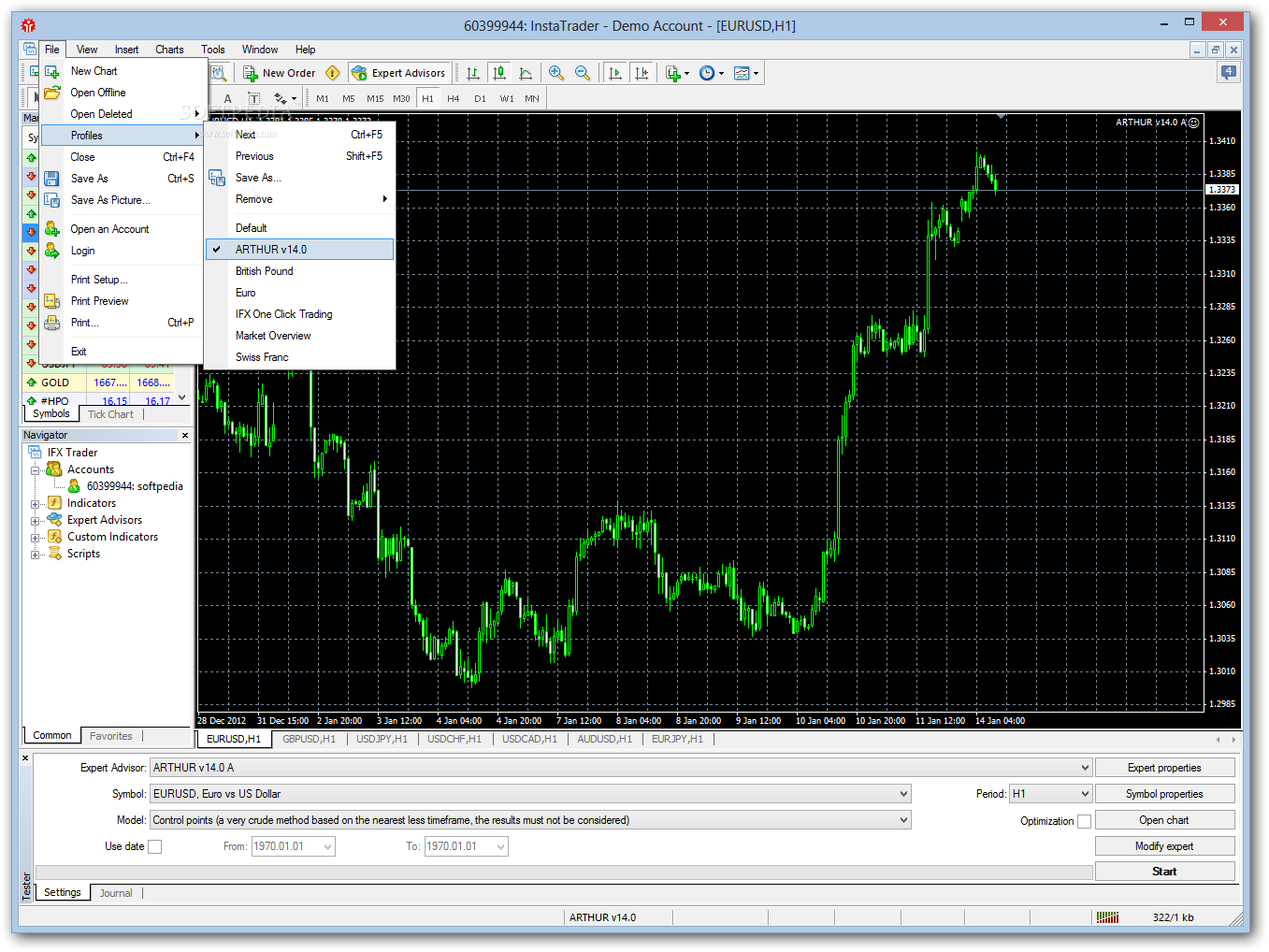Screen dimensions: 1269x952
Task: Open the GBPUSD,H1 chart tab
Action: (x=309, y=739)
